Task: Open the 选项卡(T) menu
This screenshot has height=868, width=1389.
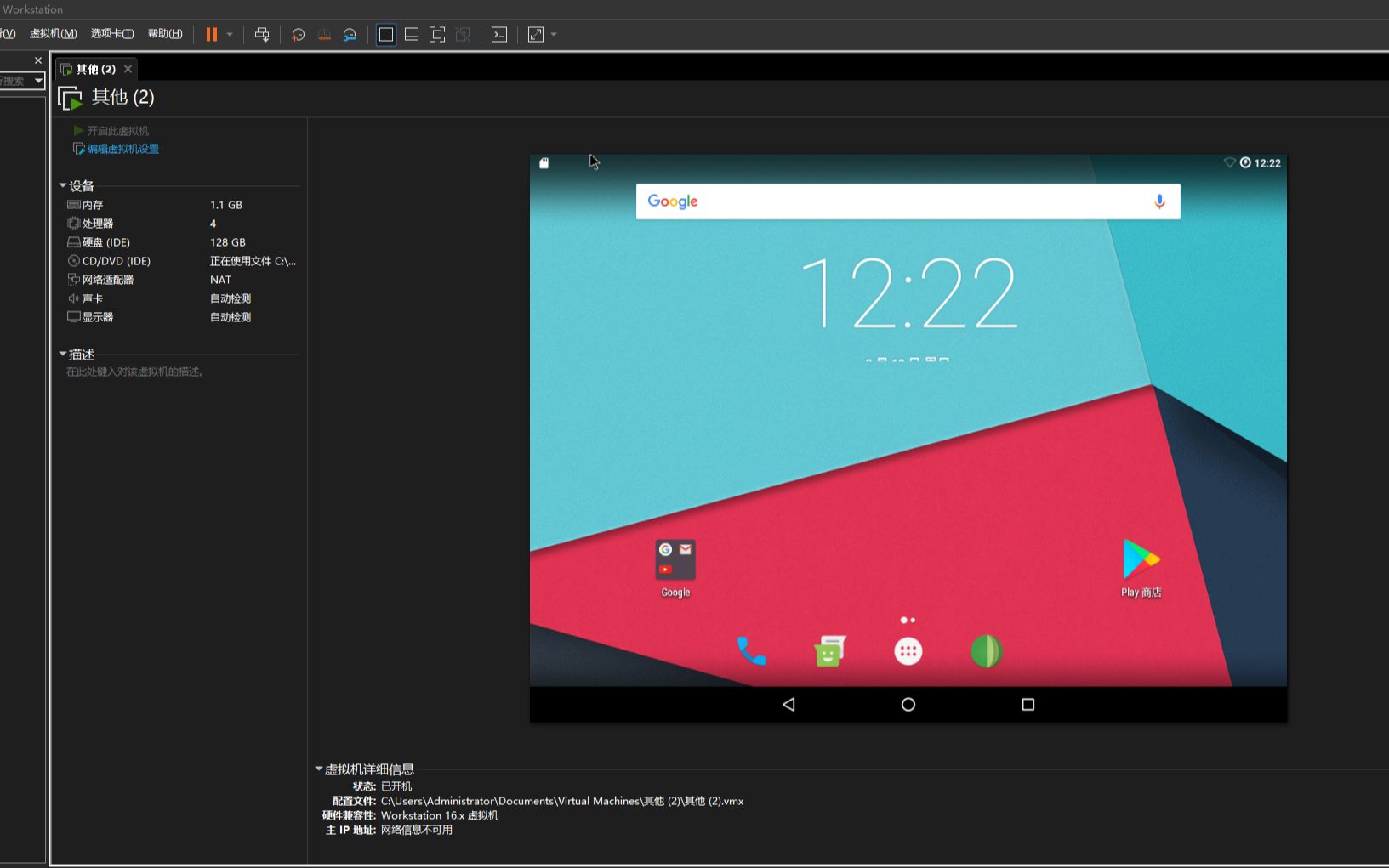Action: (x=112, y=33)
